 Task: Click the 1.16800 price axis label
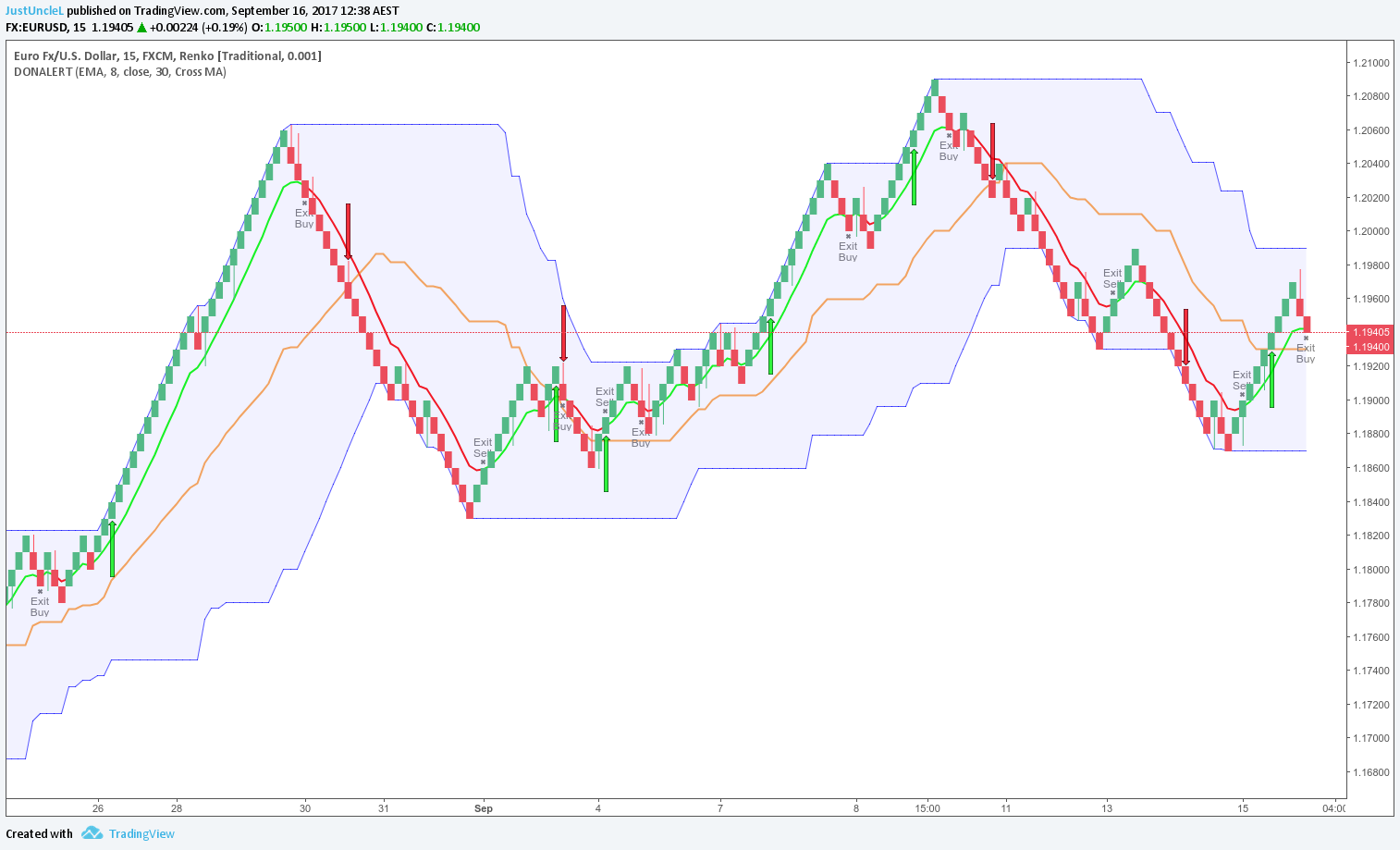[x=1370, y=772]
